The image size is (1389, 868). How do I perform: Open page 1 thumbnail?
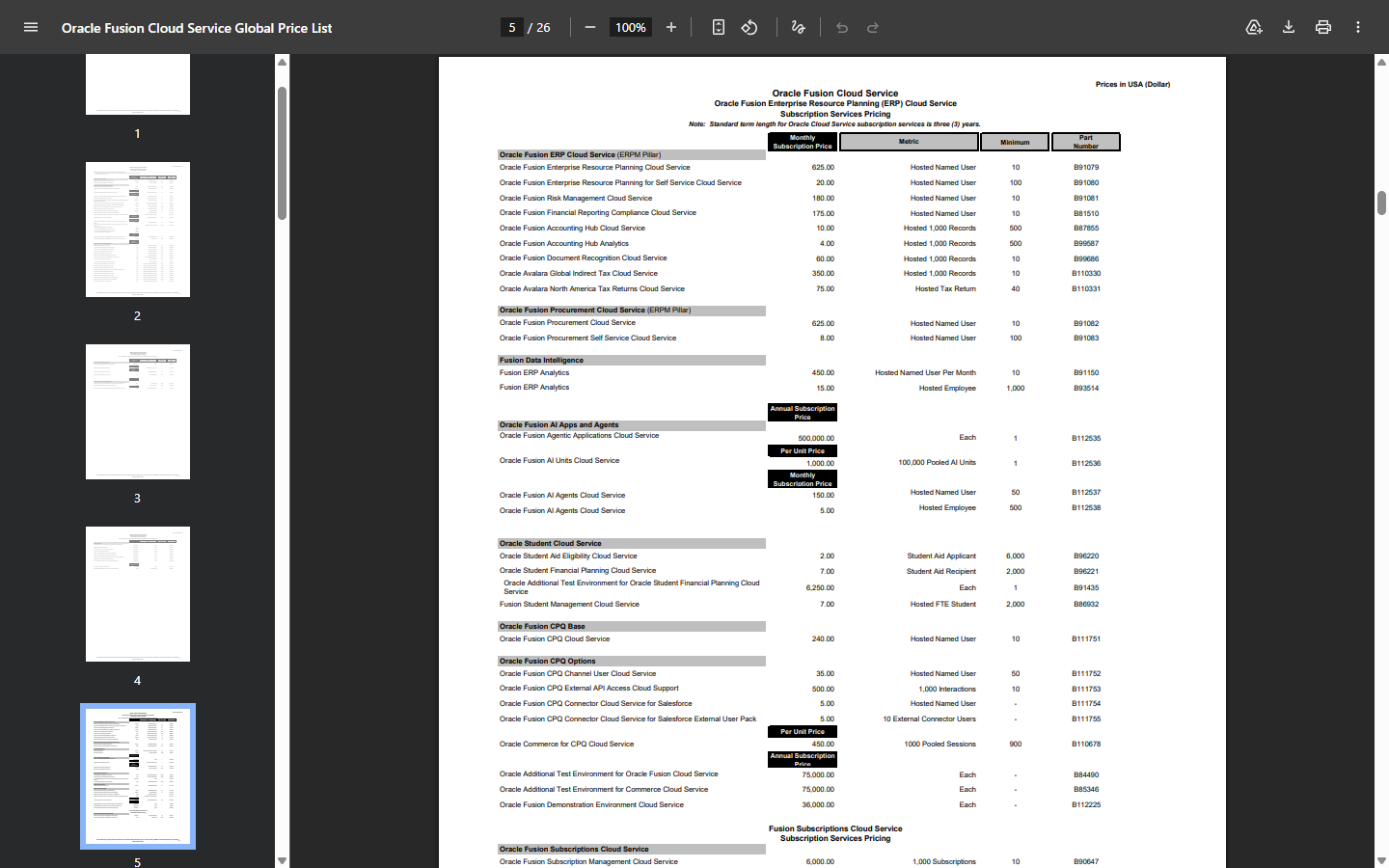coord(138,84)
